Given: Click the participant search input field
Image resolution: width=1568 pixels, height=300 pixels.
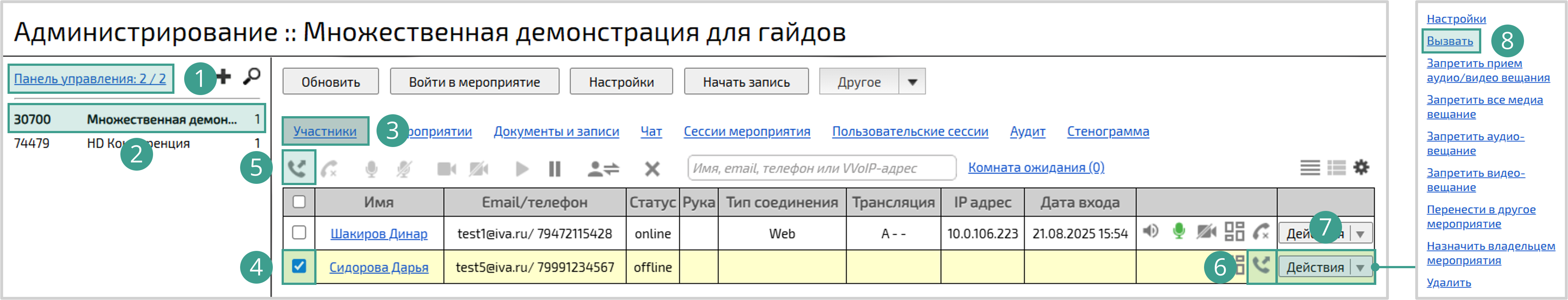Looking at the screenshot, I should coord(821,168).
